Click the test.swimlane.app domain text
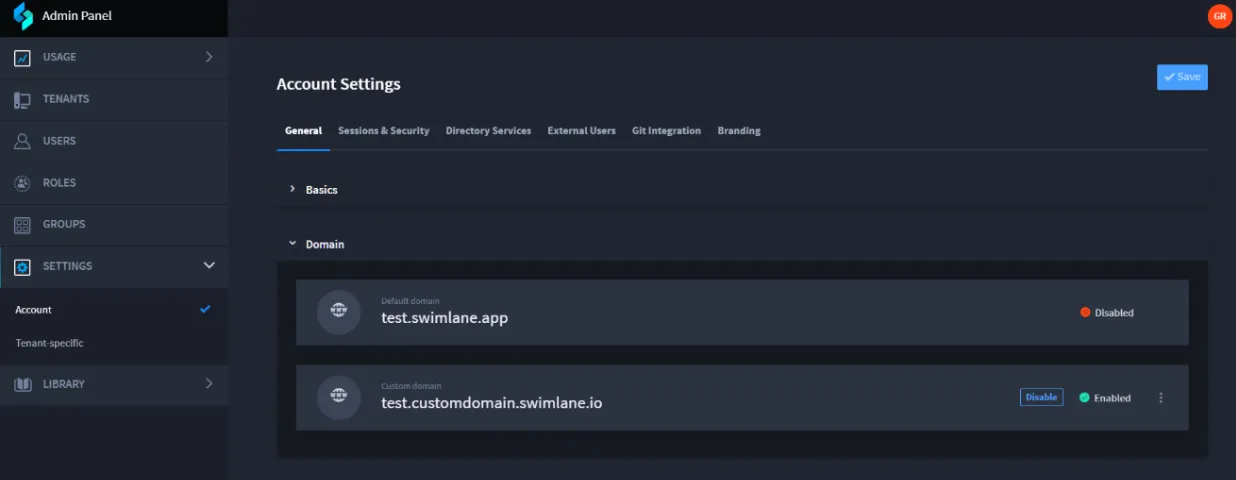 coord(445,318)
